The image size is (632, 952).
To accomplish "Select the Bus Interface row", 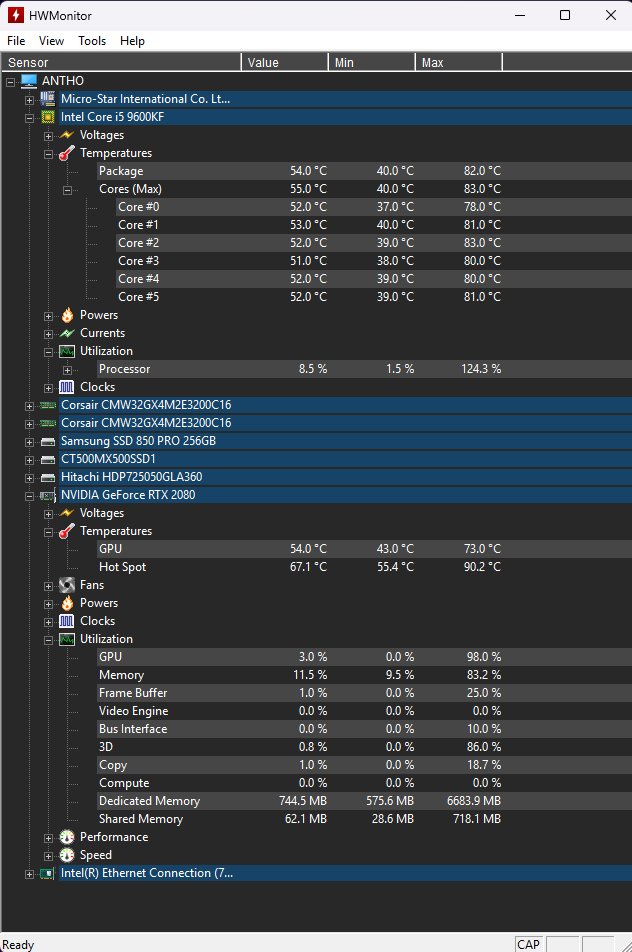I will point(364,729).
